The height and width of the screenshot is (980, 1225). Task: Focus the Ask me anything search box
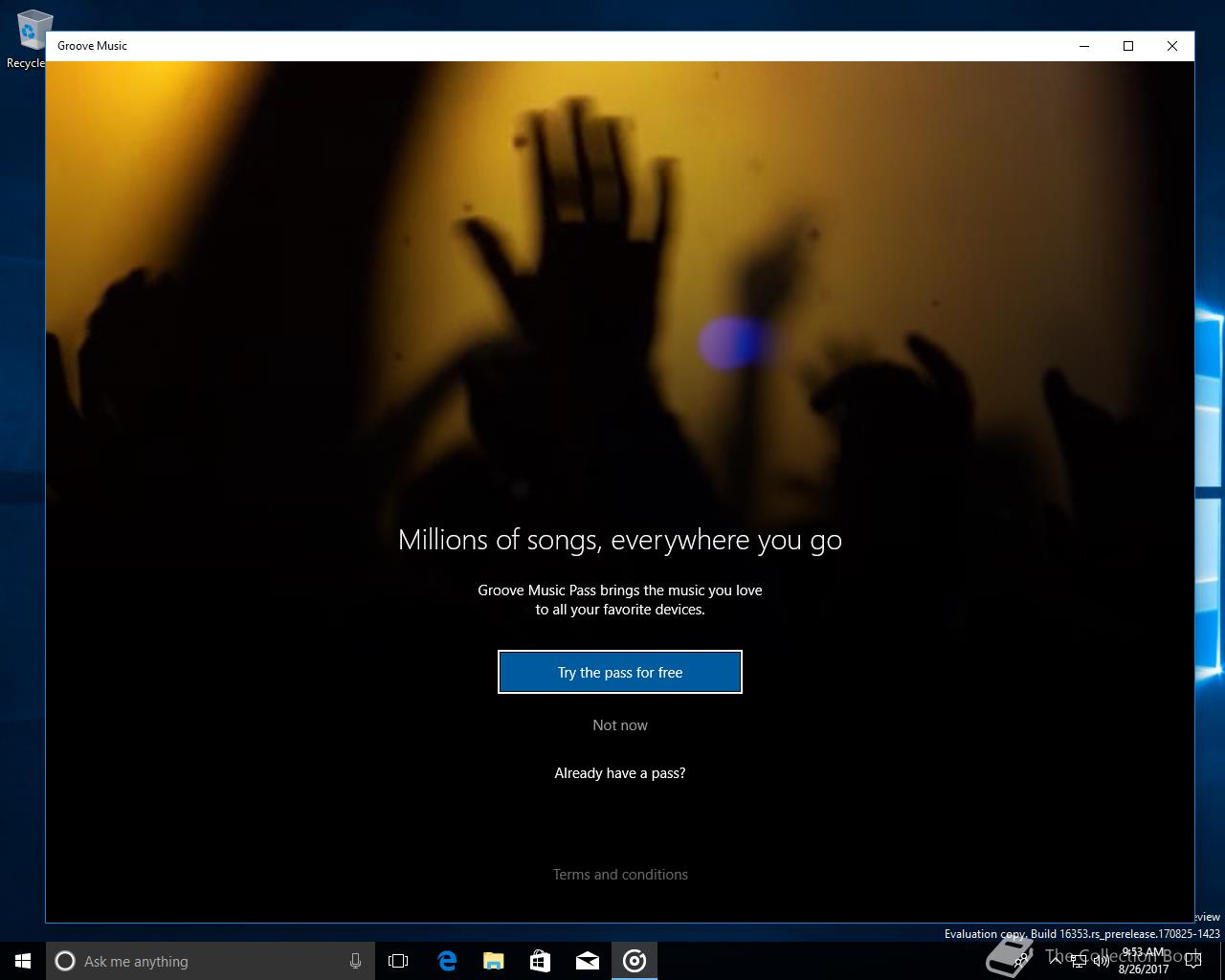pyautogui.click(x=209, y=961)
